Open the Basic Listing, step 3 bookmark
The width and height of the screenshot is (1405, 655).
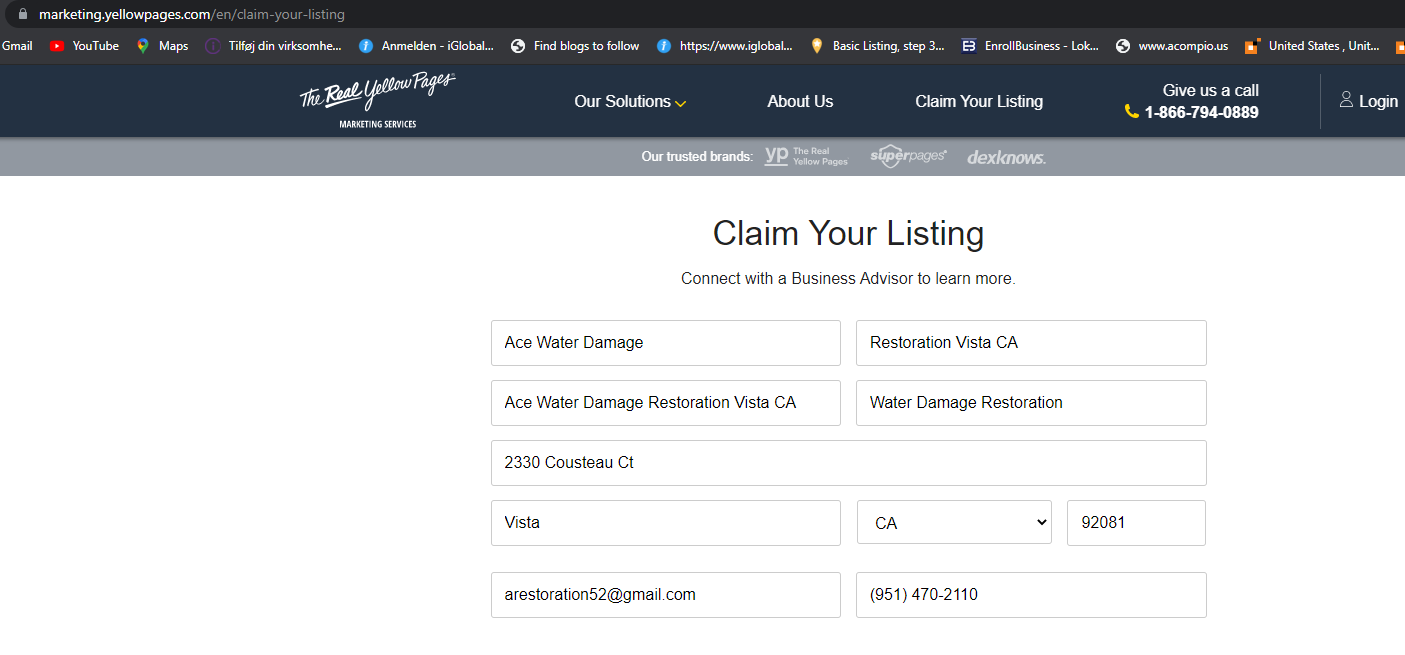pyautogui.click(x=877, y=46)
